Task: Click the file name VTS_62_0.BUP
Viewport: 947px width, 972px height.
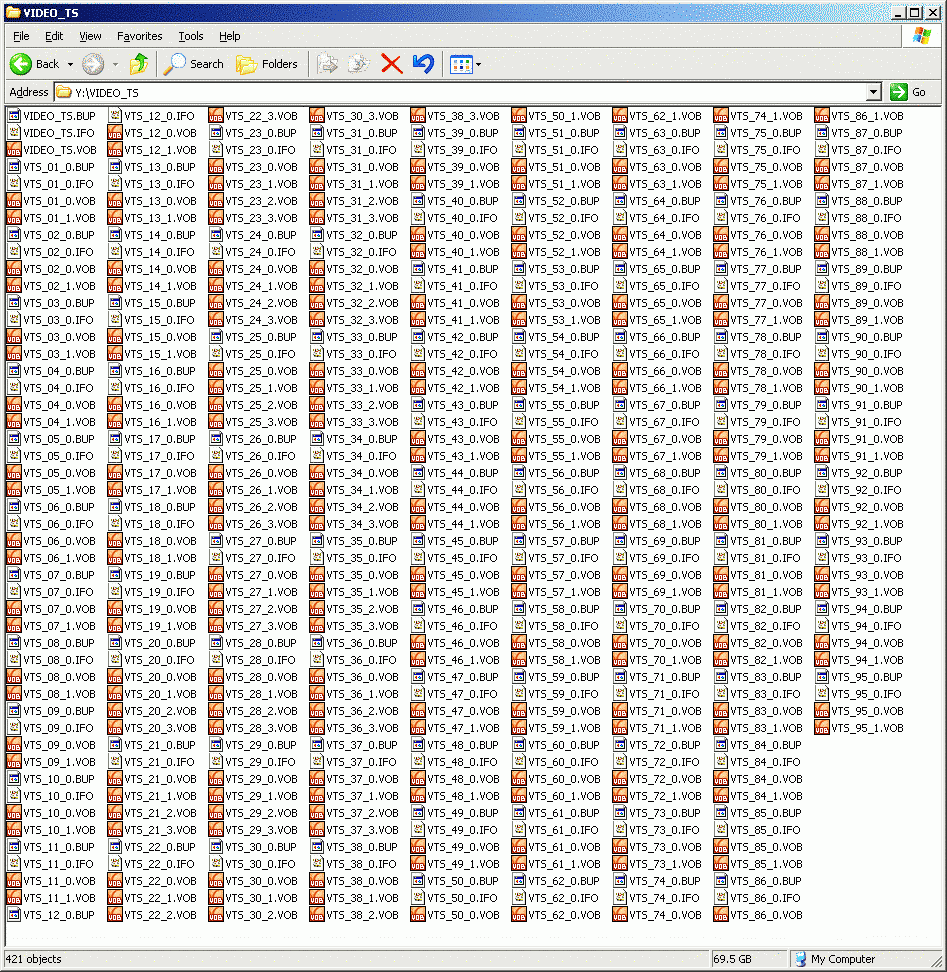Action: pyautogui.click(x=564, y=881)
